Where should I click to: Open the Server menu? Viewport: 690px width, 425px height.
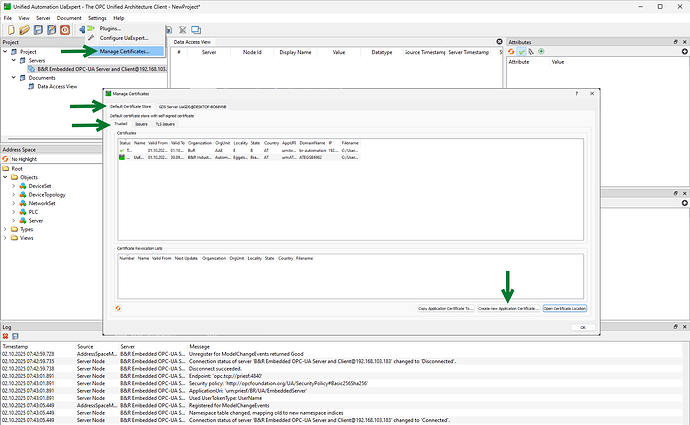pyautogui.click(x=43, y=18)
